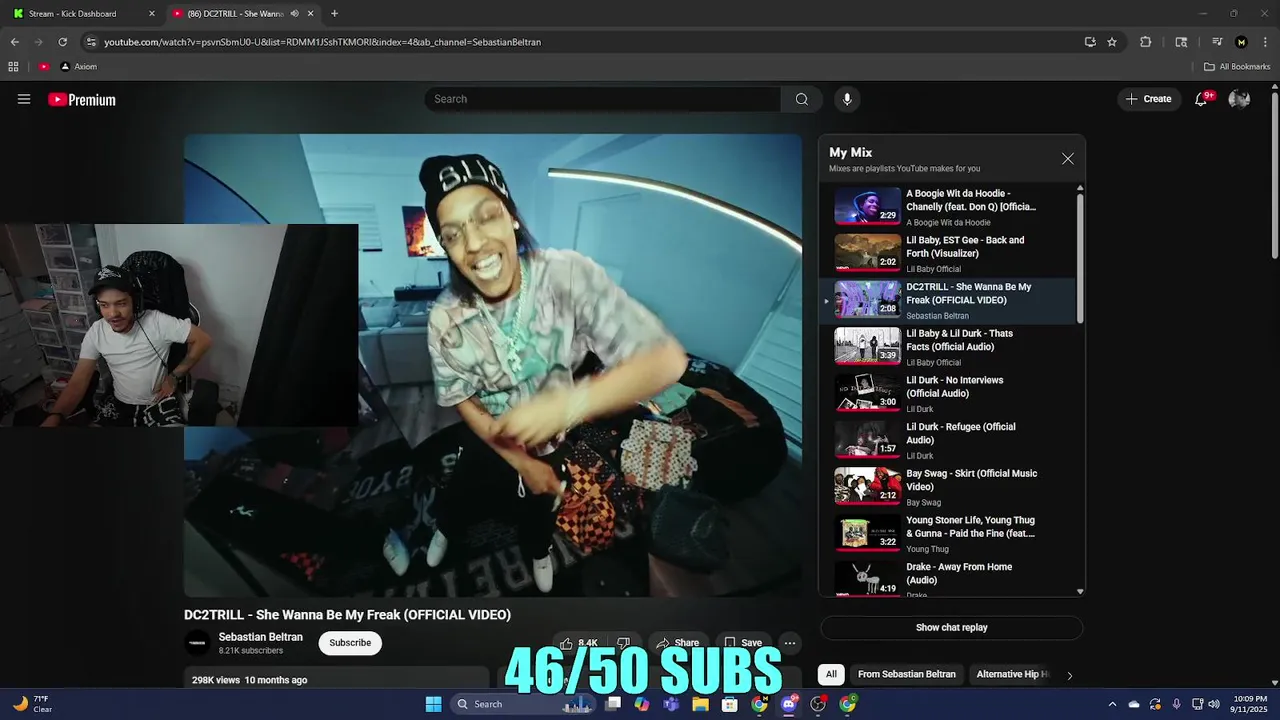Image resolution: width=1280 pixels, height=720 pixels.
Task: Play Lil Durk - Refugee audio
Action: [947, 441]
